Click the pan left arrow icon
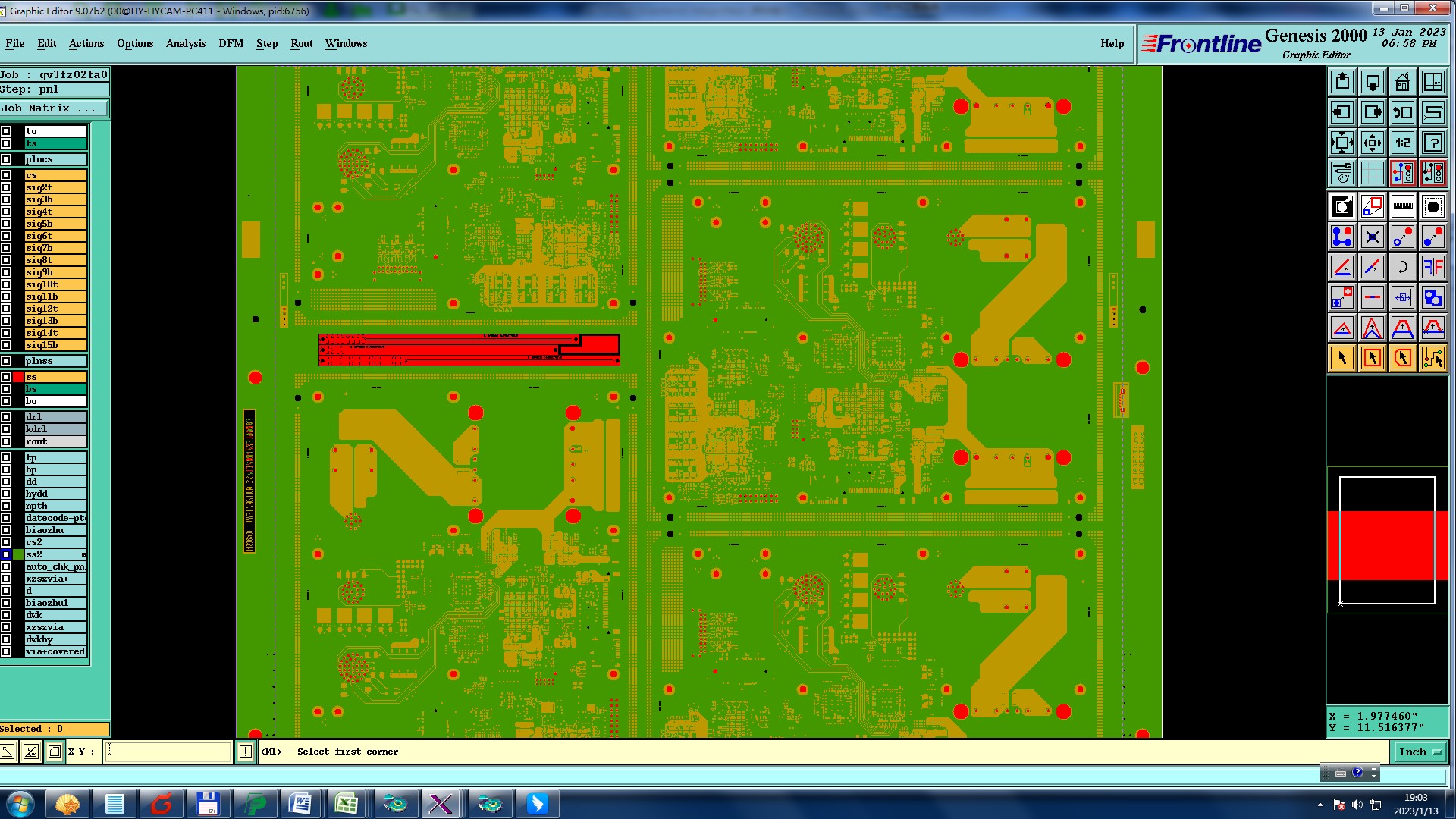Image resolution: width=1456 pixels, height=819 pixels. (1341, 112)
